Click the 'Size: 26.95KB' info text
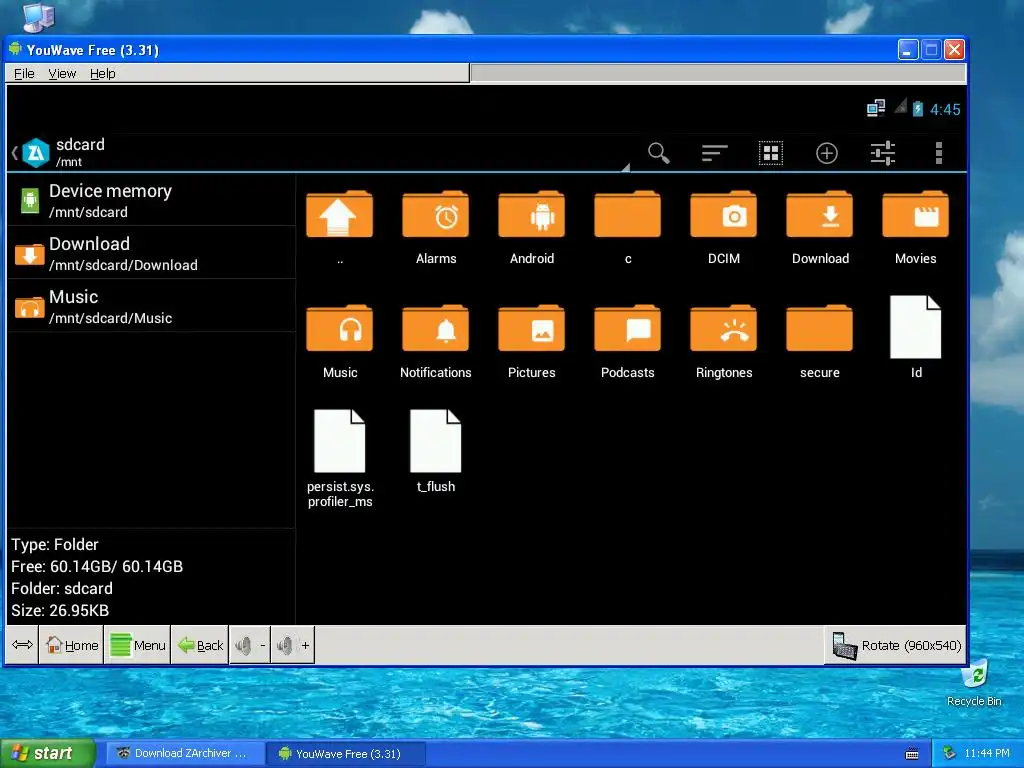The height and width of the screenshot is (768, 1024). [60, 611]
